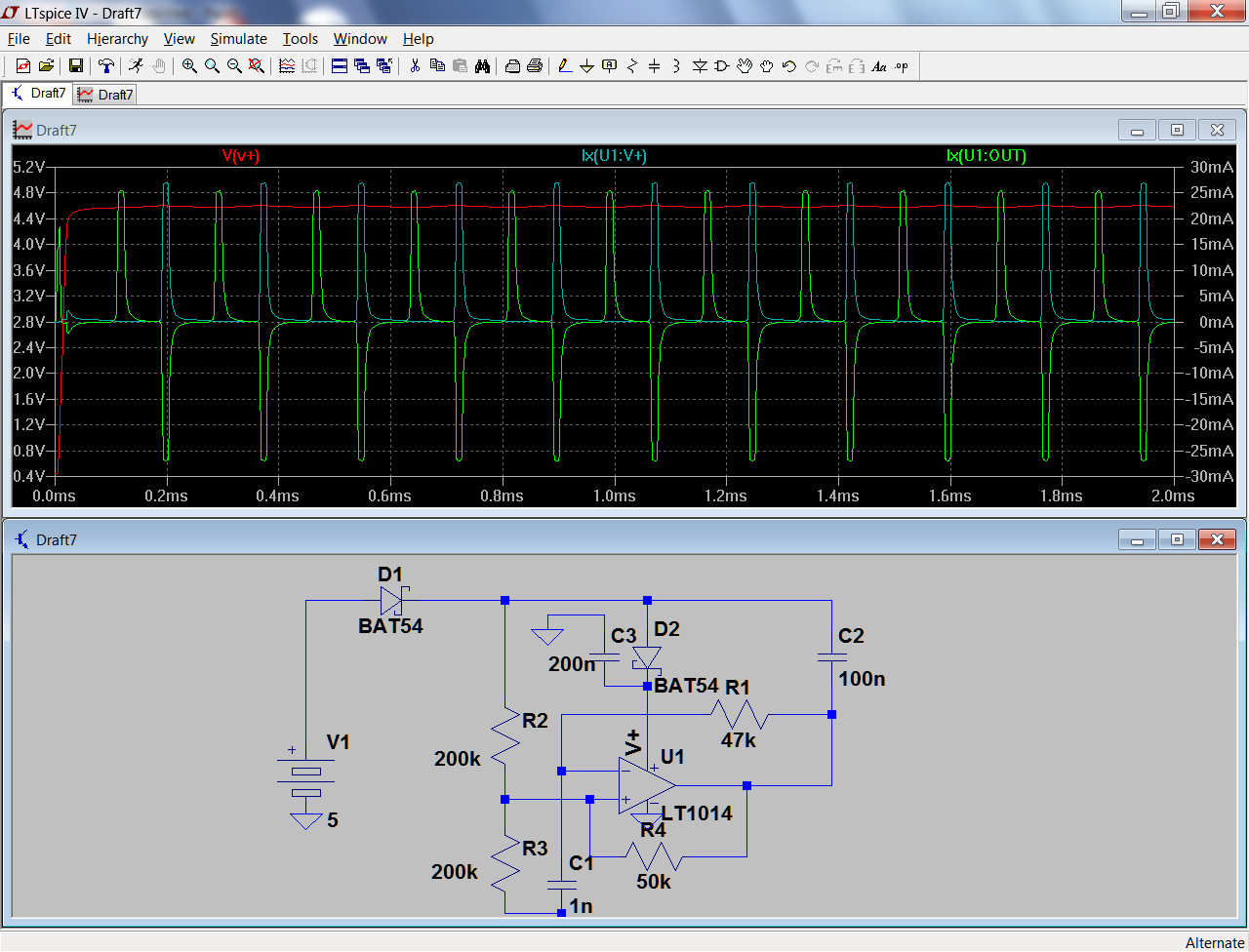Click the R3 resistor label

click(536, 849)
